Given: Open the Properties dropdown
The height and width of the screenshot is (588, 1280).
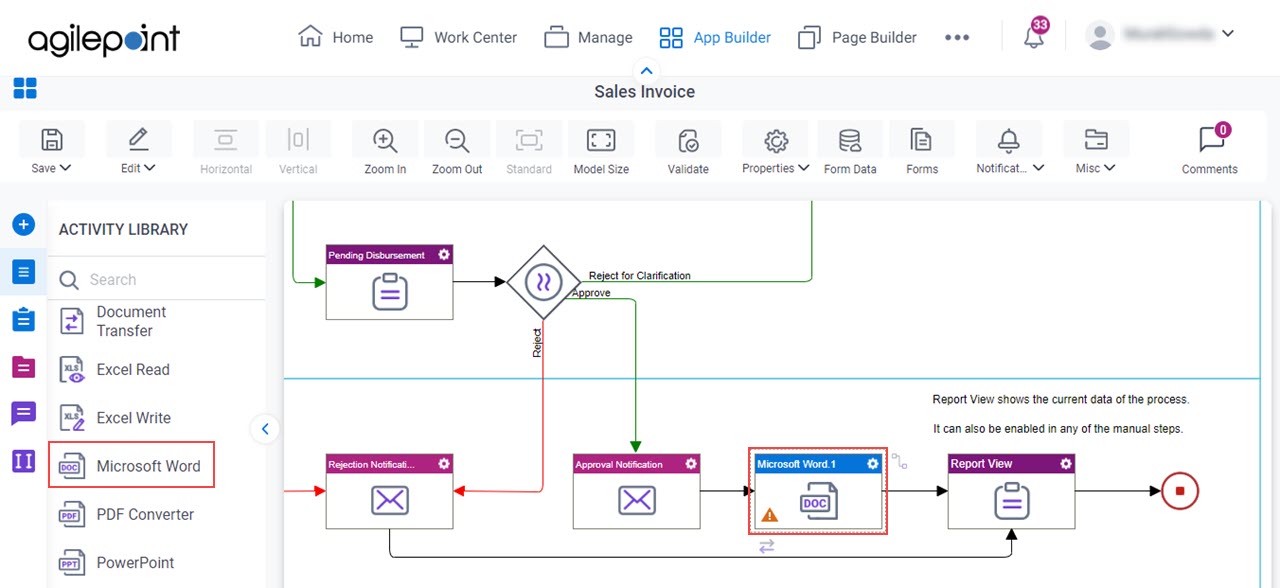Looking at the screenshot, I should coord(776,149).
